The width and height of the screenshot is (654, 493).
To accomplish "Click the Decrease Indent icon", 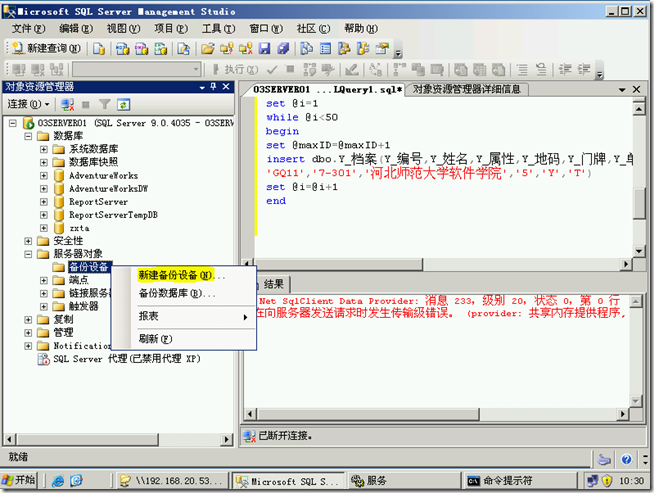I will [565, 69].
